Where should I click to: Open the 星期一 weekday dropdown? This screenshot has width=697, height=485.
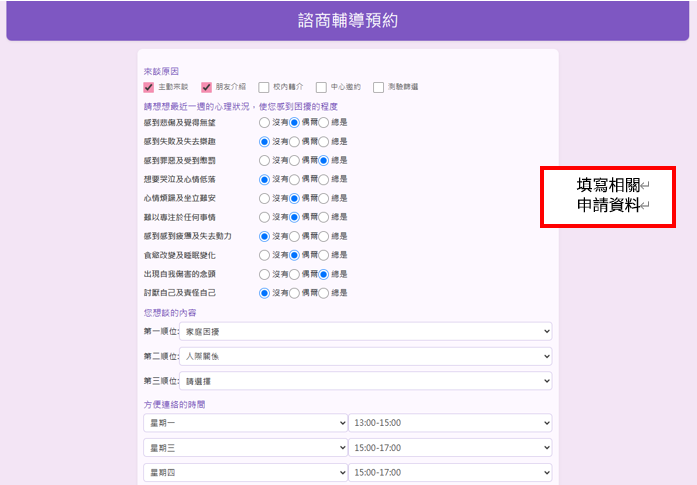[x=245, y=423]
